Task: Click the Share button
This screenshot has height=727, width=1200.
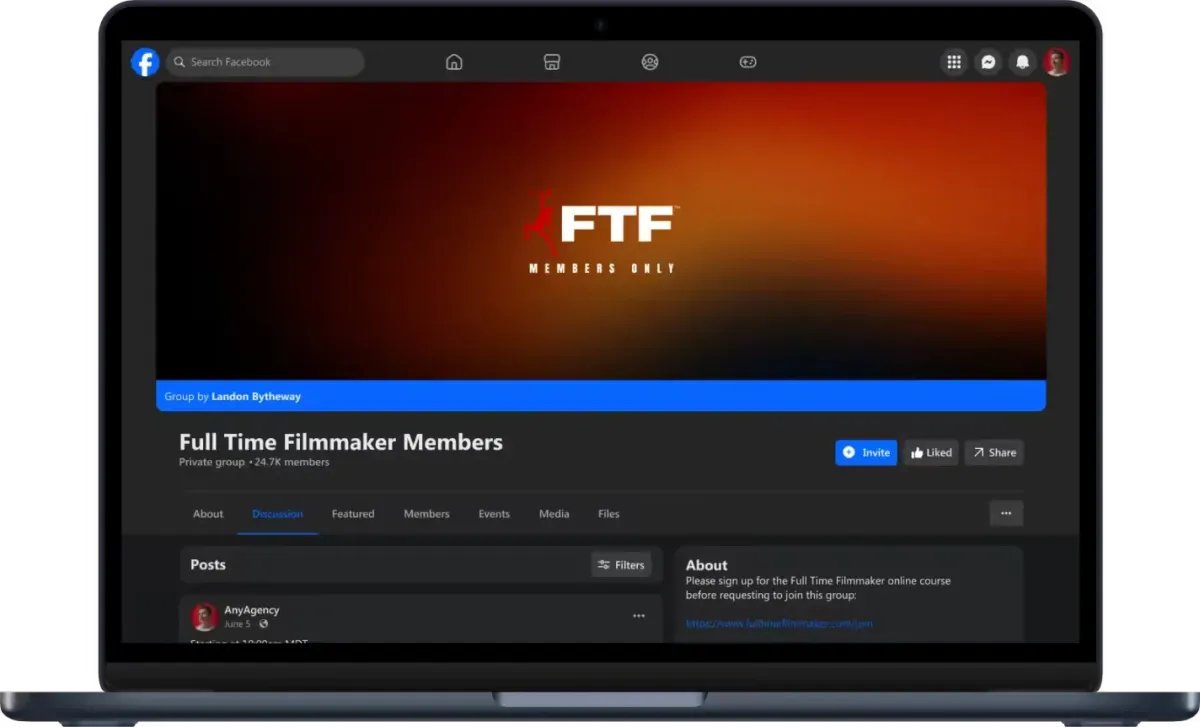Action: tap(994, 453)
